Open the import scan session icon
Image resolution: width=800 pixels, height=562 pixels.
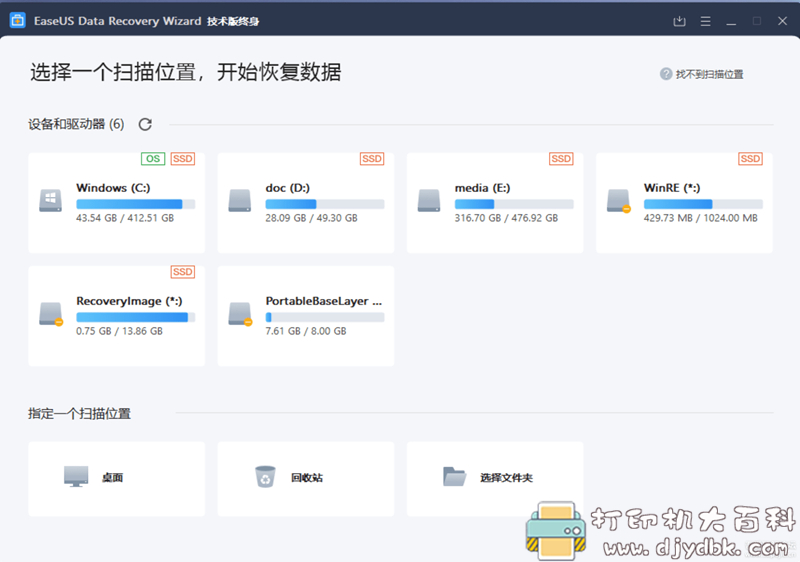pyautogui.click(x=679, y=21)
